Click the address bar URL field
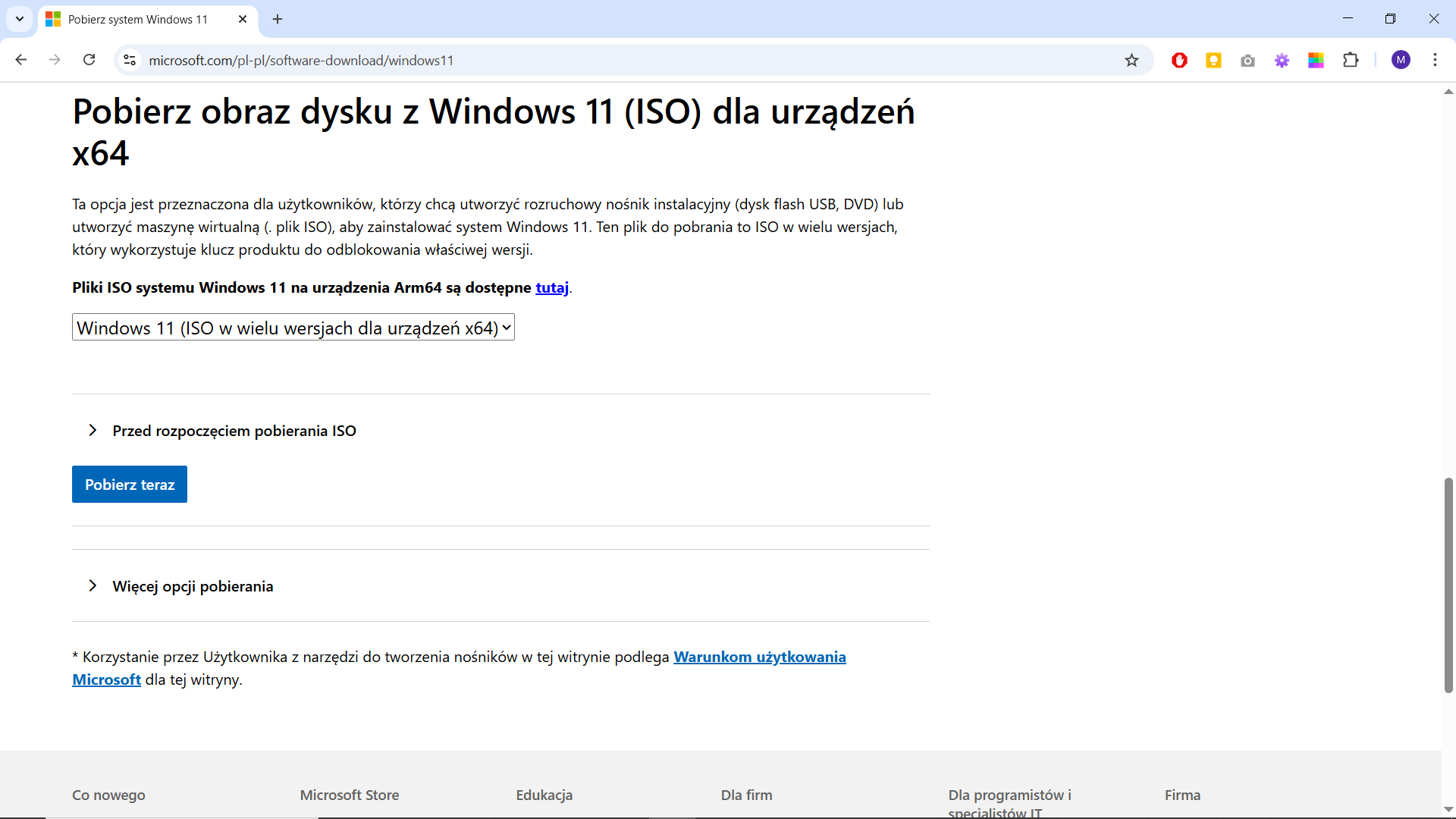The width and height of the screenshot is (1456, 819). point(607,60)
